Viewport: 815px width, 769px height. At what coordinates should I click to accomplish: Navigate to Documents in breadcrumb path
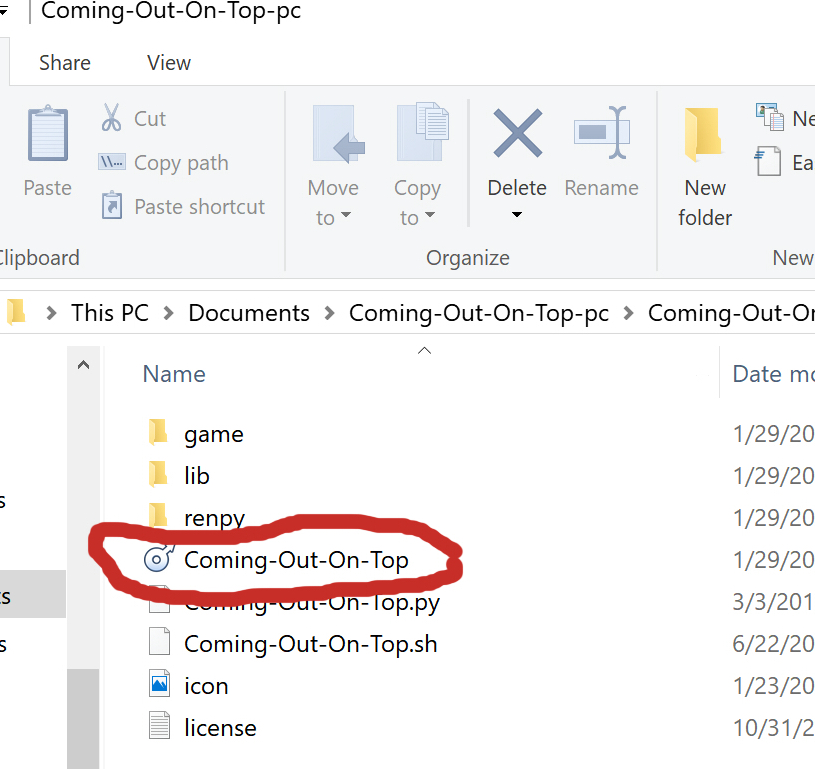(x=249, y=313)
